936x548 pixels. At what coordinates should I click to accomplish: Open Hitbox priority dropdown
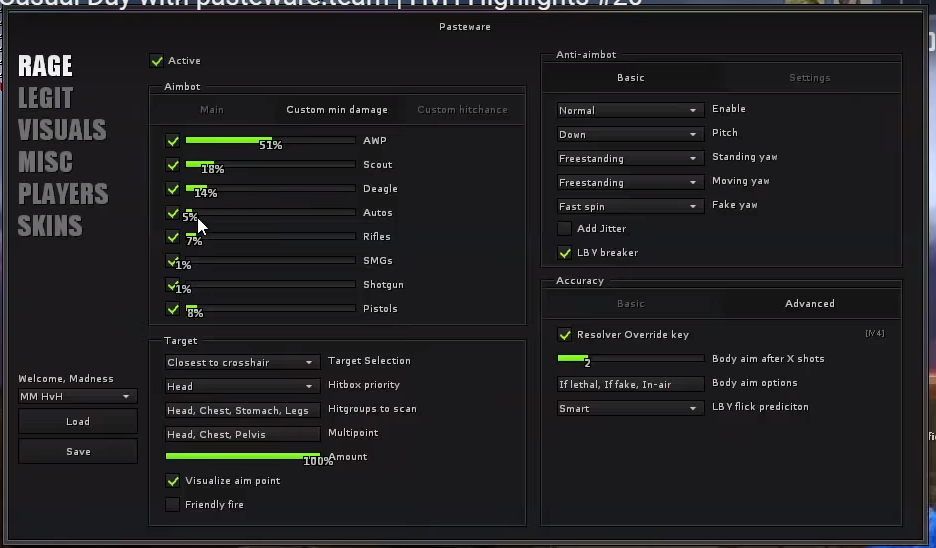(x=242, y=386)
